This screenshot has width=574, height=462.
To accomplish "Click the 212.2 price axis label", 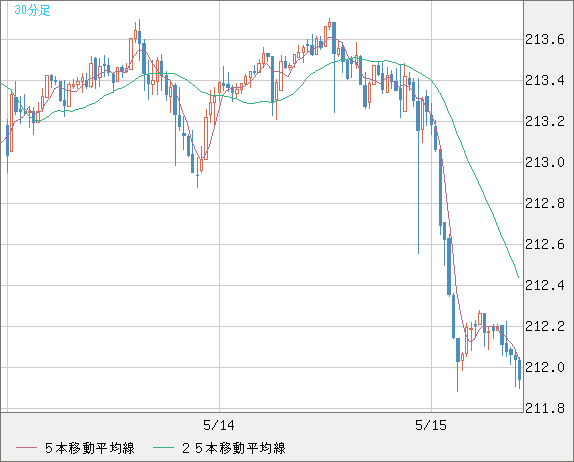I will [x=545, y=326].
